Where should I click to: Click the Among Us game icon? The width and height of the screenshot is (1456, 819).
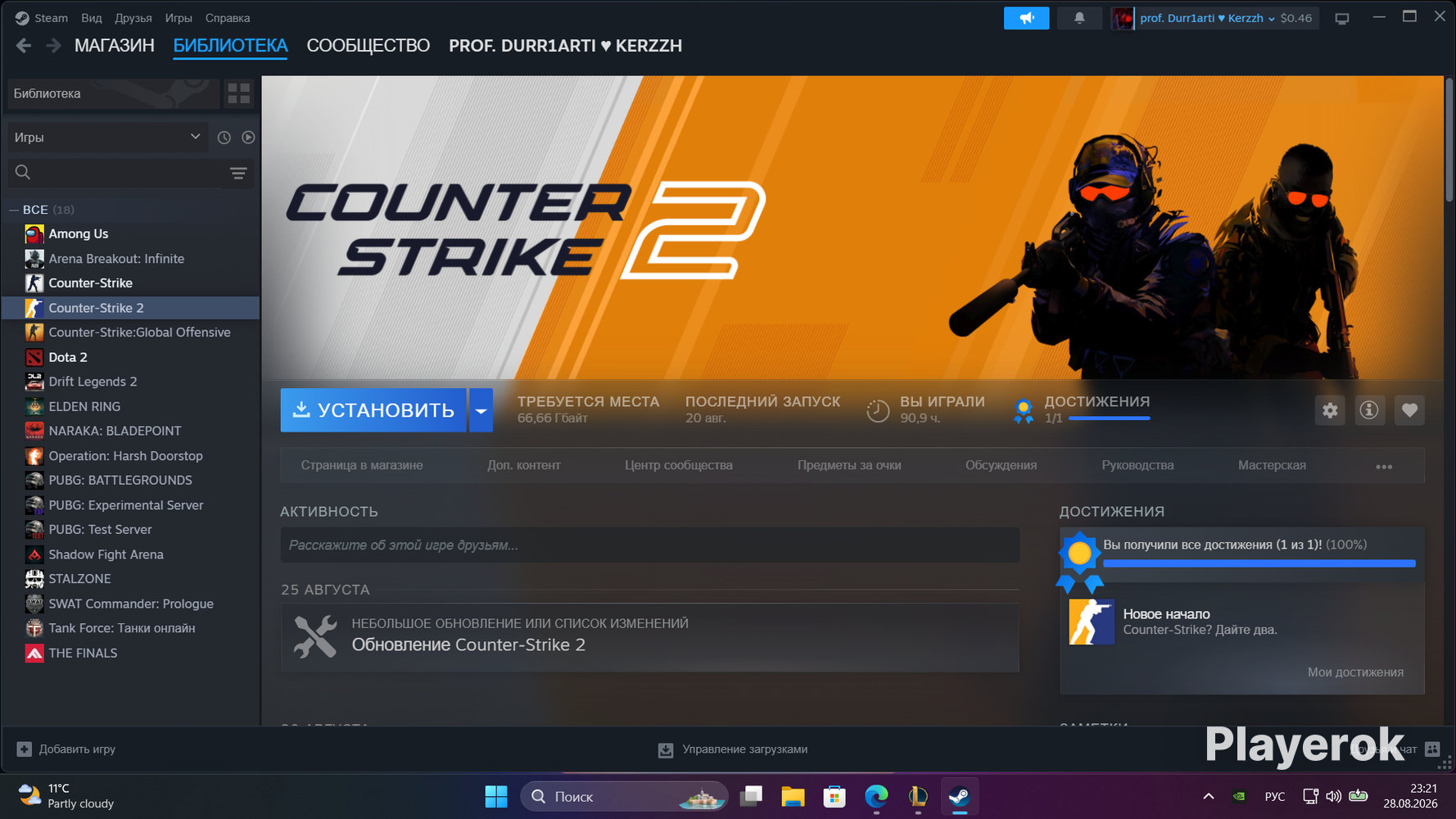point(34,234)
